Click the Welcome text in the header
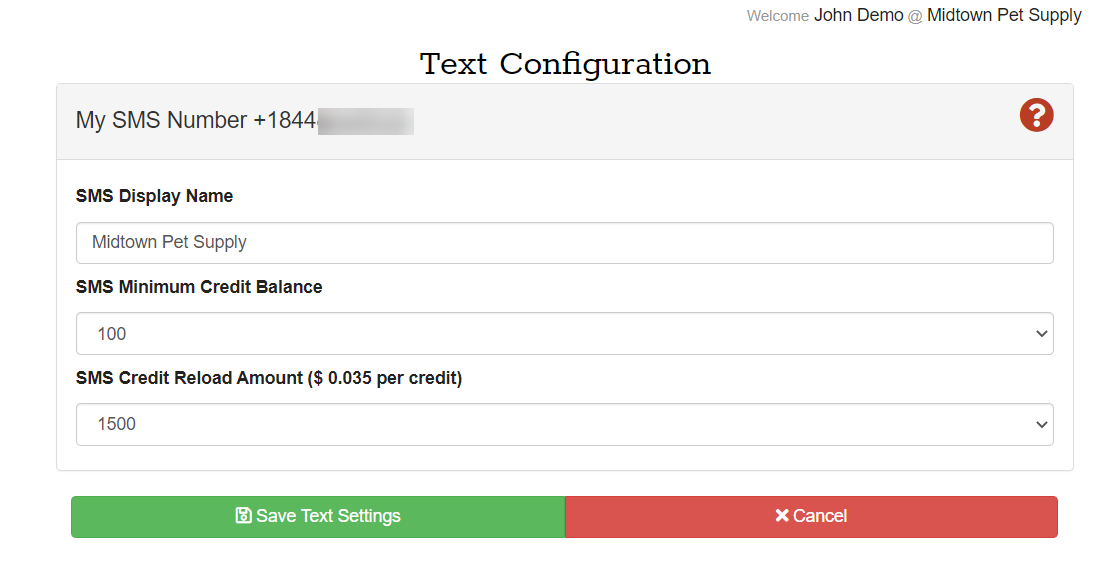Image resolution: width=1108 pixels, height=579 pixels. (777, 16)
